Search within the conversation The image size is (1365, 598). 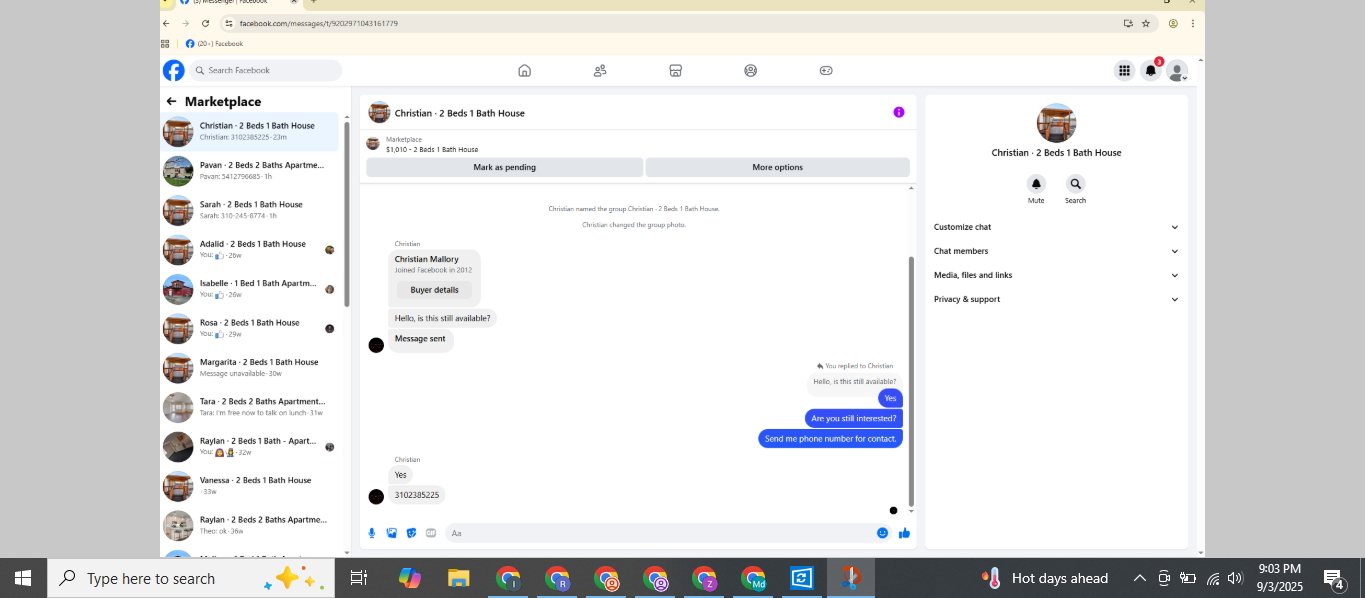tap(1075, 184)
